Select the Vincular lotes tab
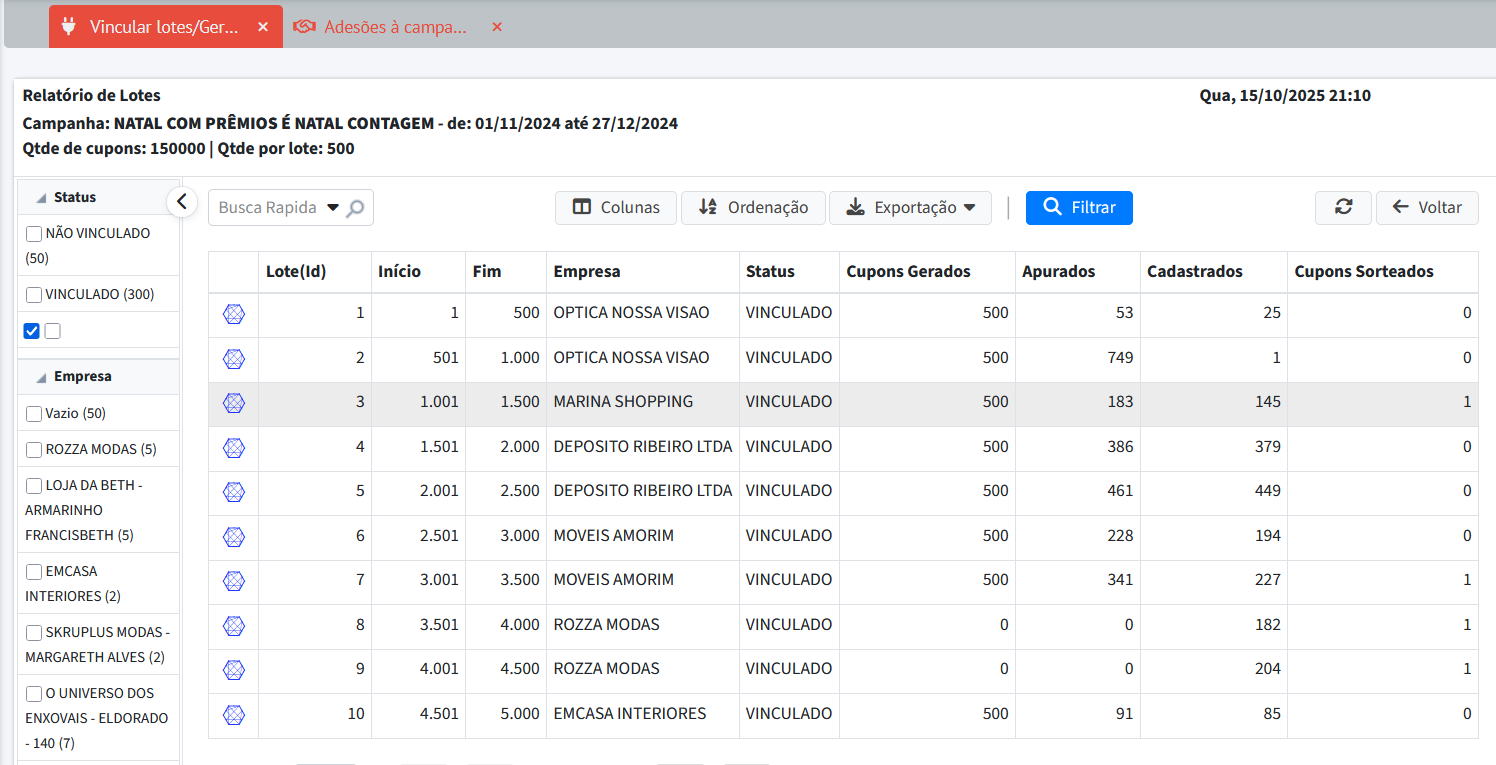Screen dimensions: 1496x765 pos(163,27)
